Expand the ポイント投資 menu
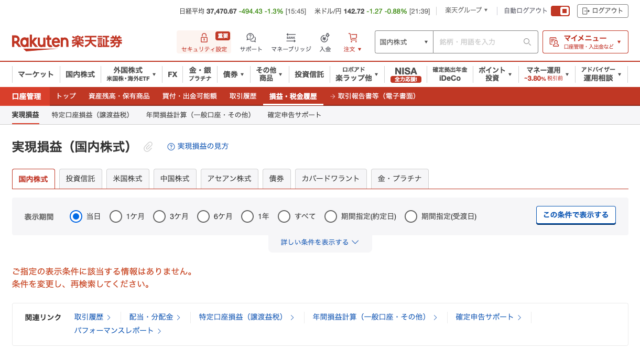Viewport: 640px width, 360px height. pyautogui.click(x=495, y=74)
